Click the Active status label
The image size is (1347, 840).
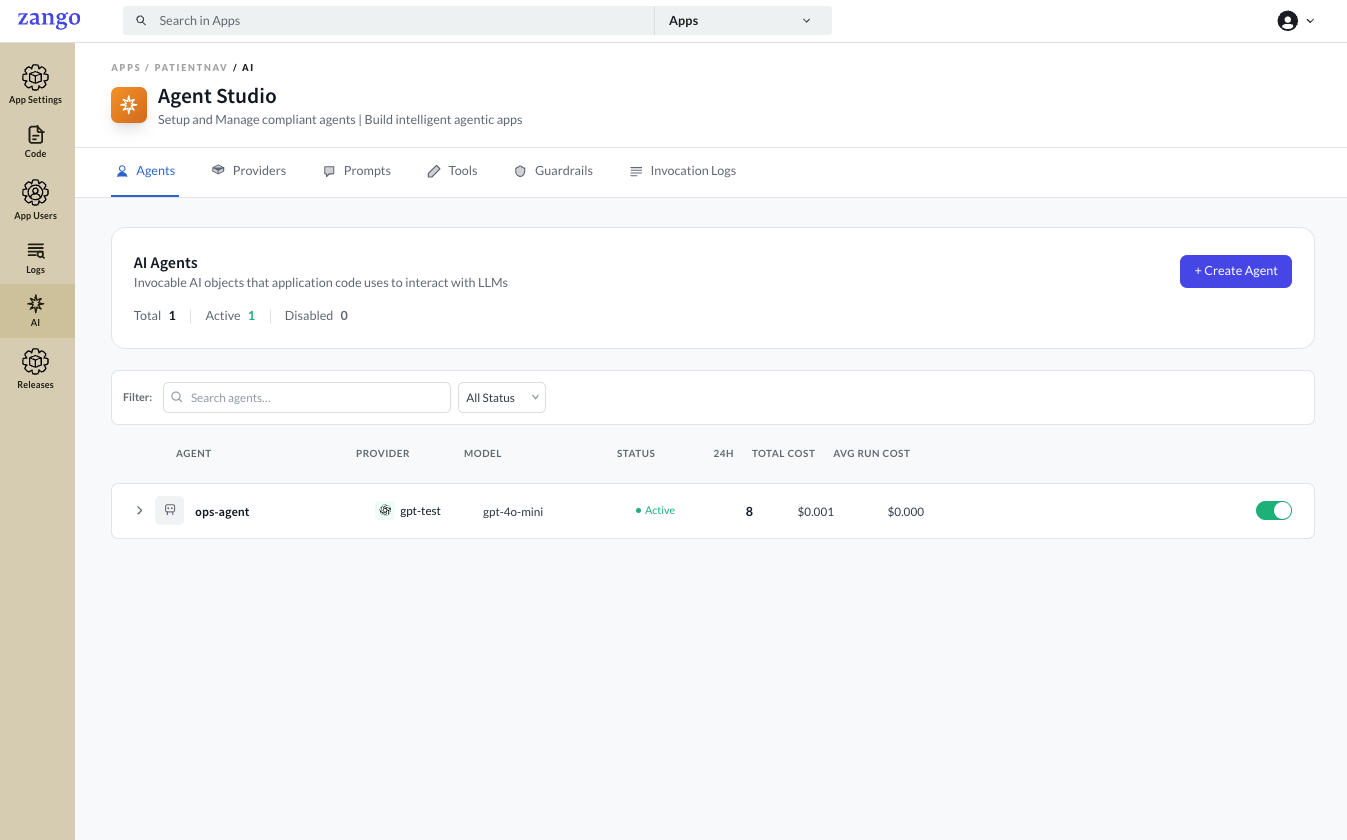(656, 510)
